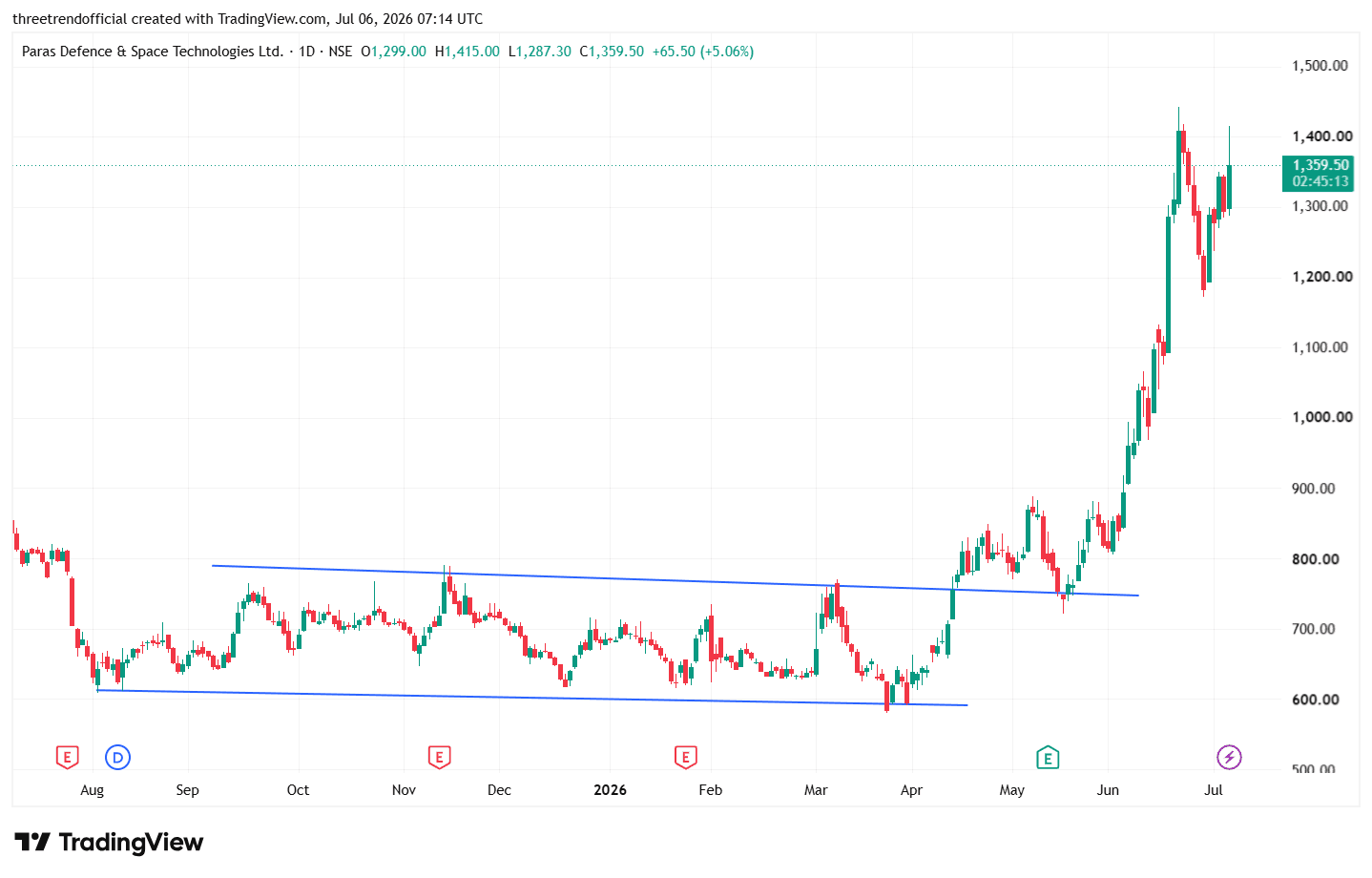Viewport: 1372px width, 878px height.
Task: Click the NSE exchange label in header
Action: (x=341, y=52)
